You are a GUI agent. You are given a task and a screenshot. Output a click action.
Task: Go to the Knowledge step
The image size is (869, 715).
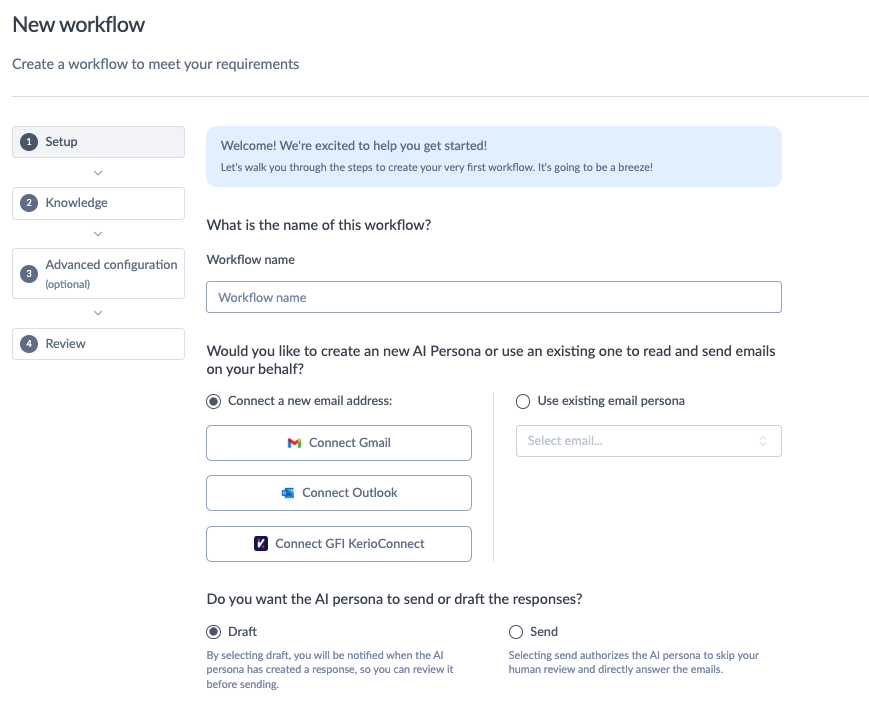(x=98, y=203)
